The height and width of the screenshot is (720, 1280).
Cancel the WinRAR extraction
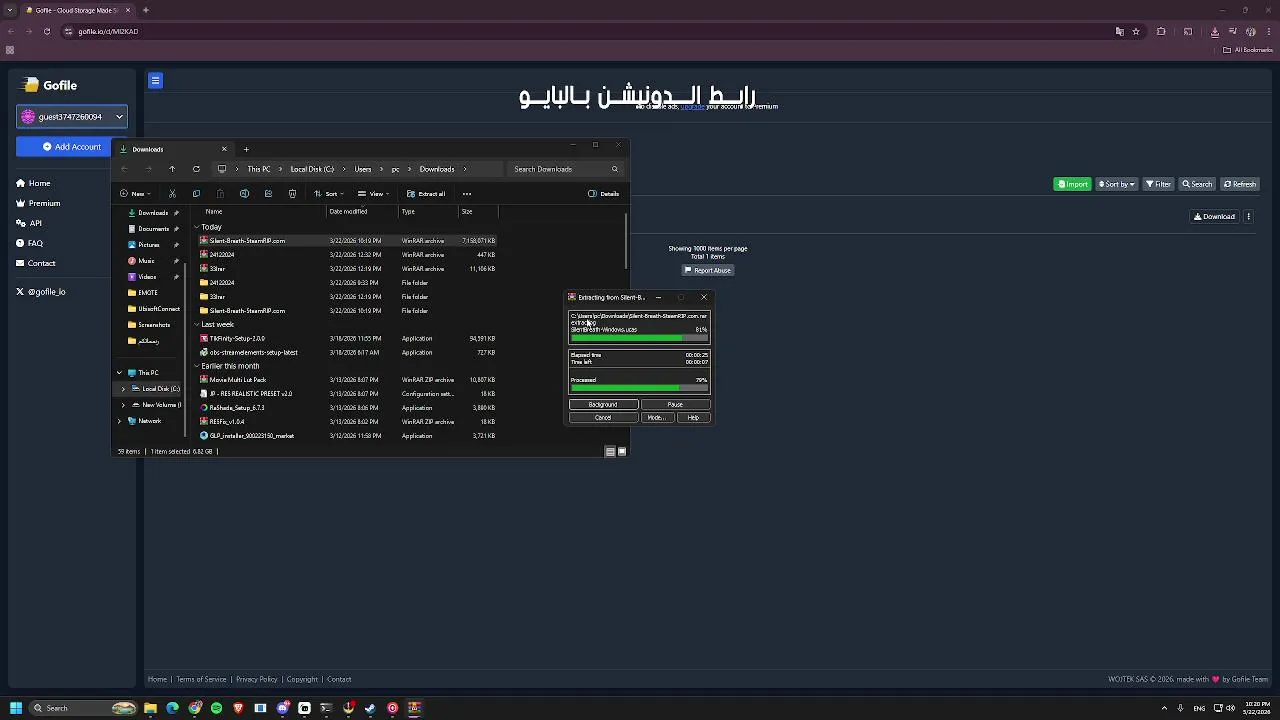click(x=603, y=418)
